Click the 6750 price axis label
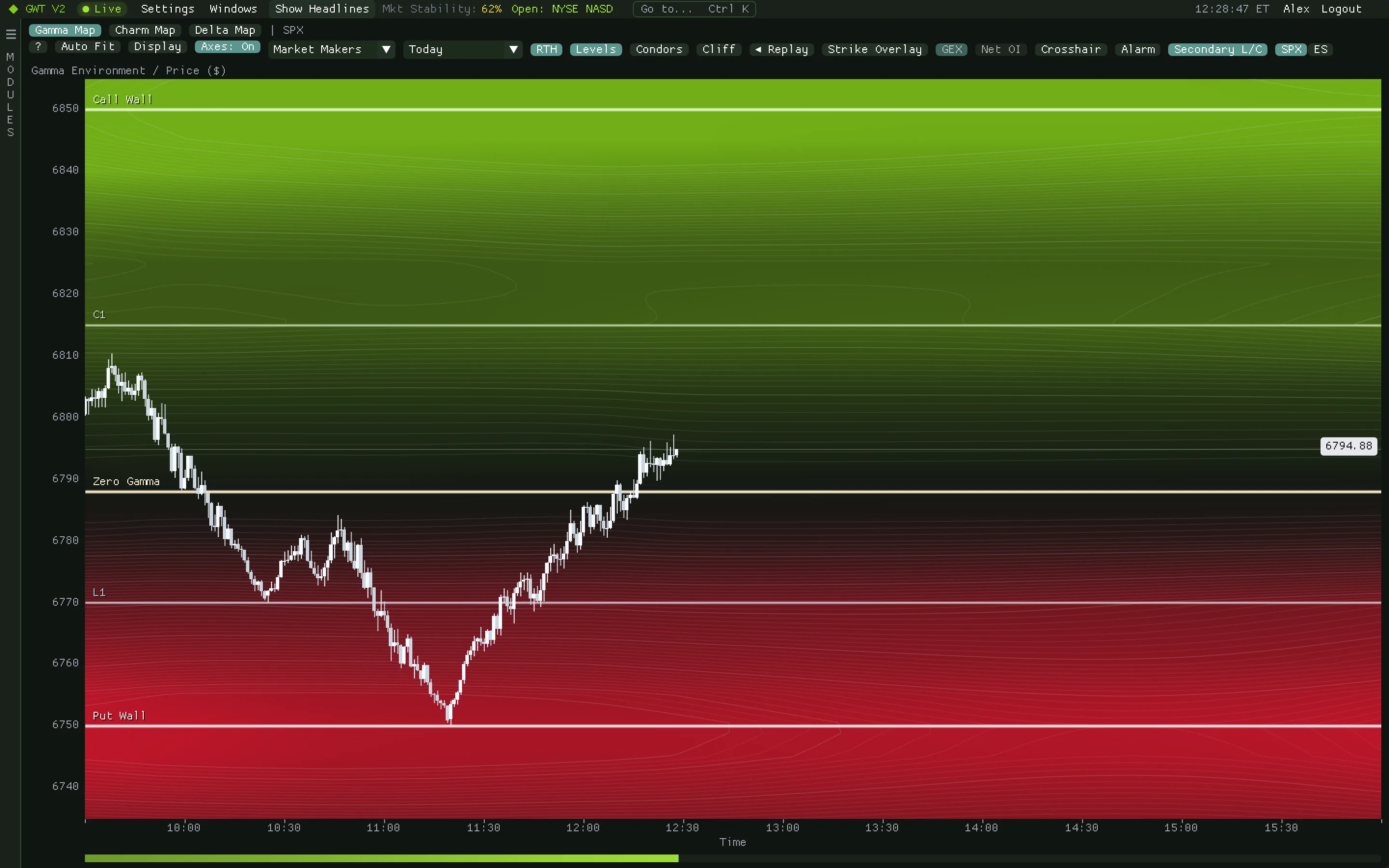Image resolution: width=1389 pixels, height=868 pixels. coord(66,724)
